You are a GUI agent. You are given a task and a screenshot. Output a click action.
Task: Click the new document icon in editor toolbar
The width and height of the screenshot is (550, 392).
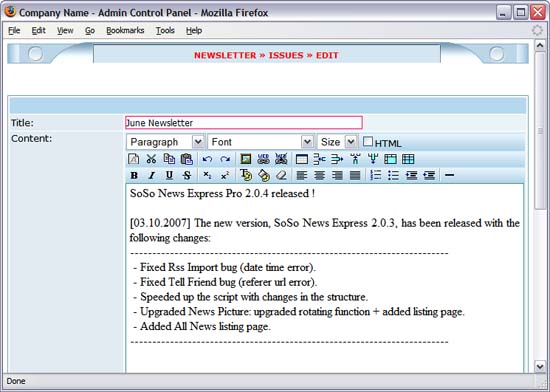click(133, 159)
